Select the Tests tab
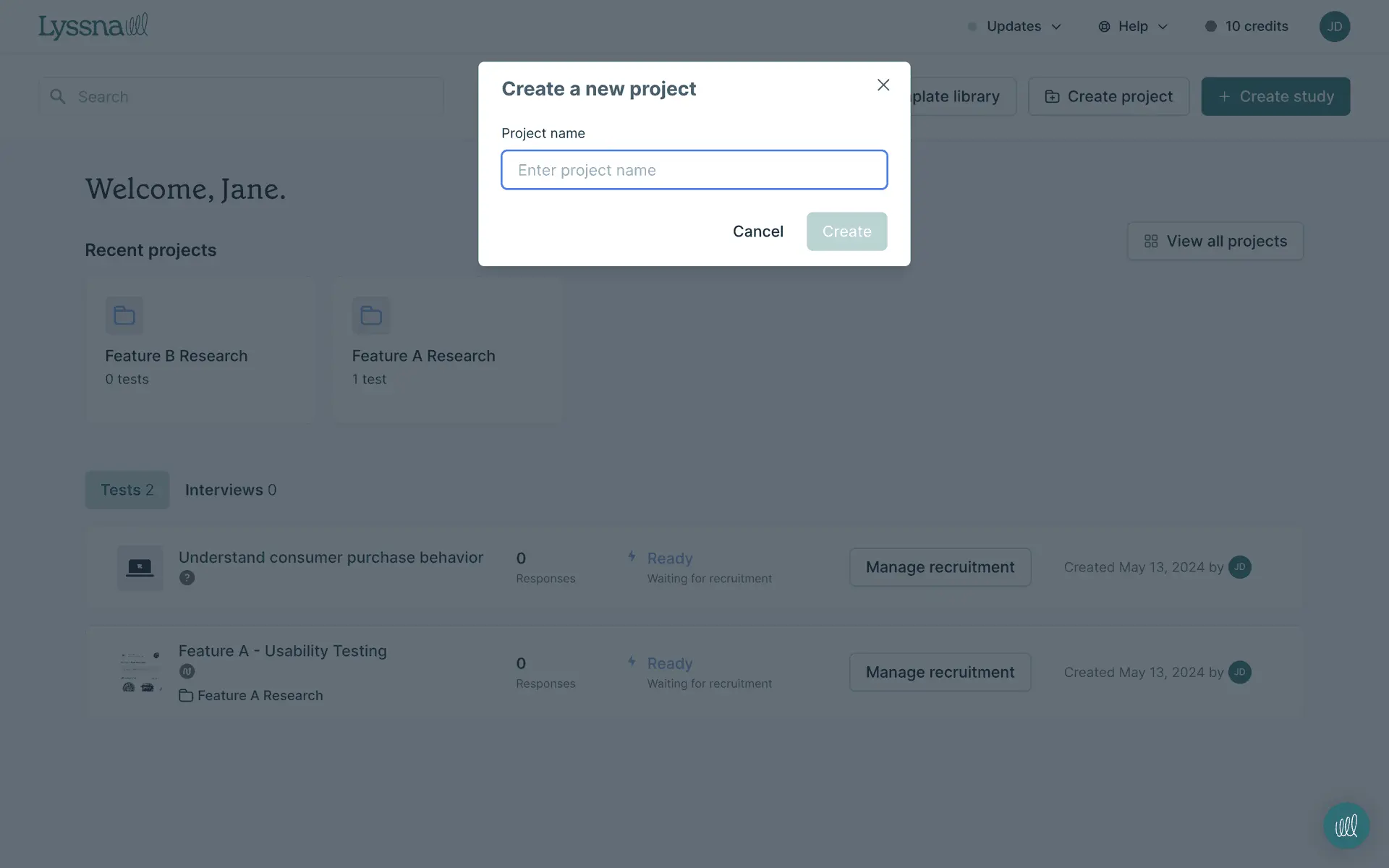1389x868 pixels. [x=127, y=490]
